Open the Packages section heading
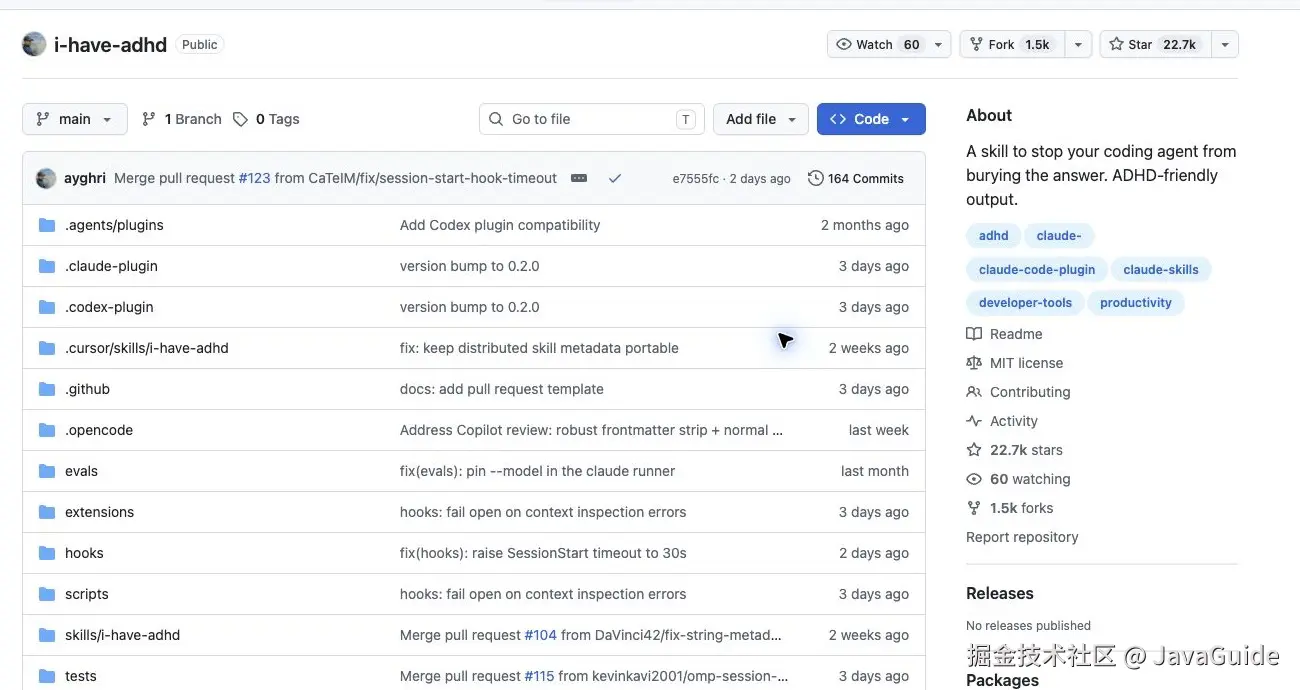Screen dimensions: 1300x690 click(x=1002, y=680)
